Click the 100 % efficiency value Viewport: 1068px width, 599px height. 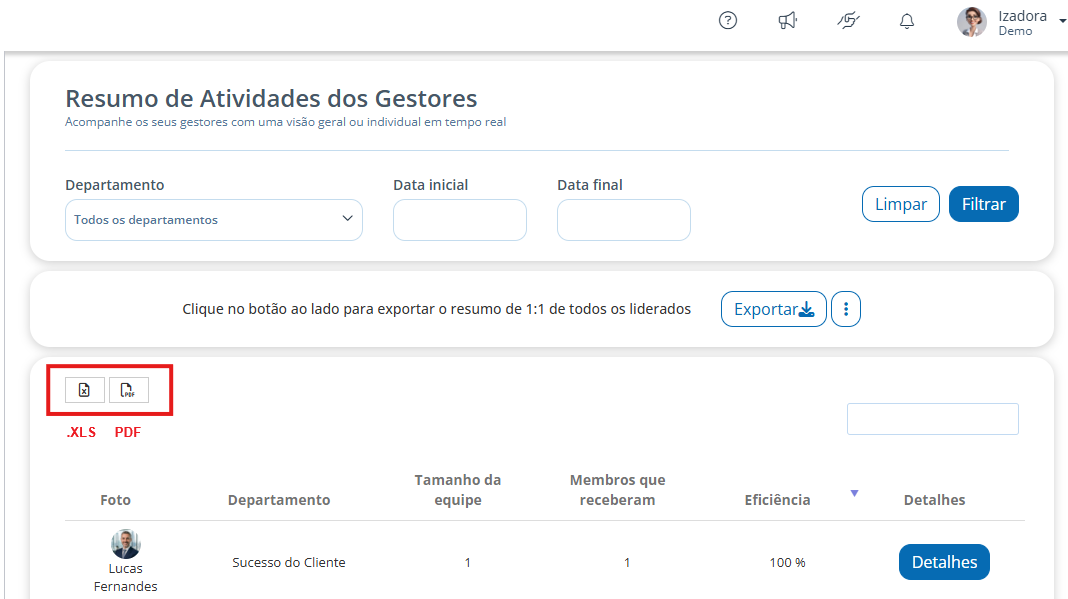787,562
